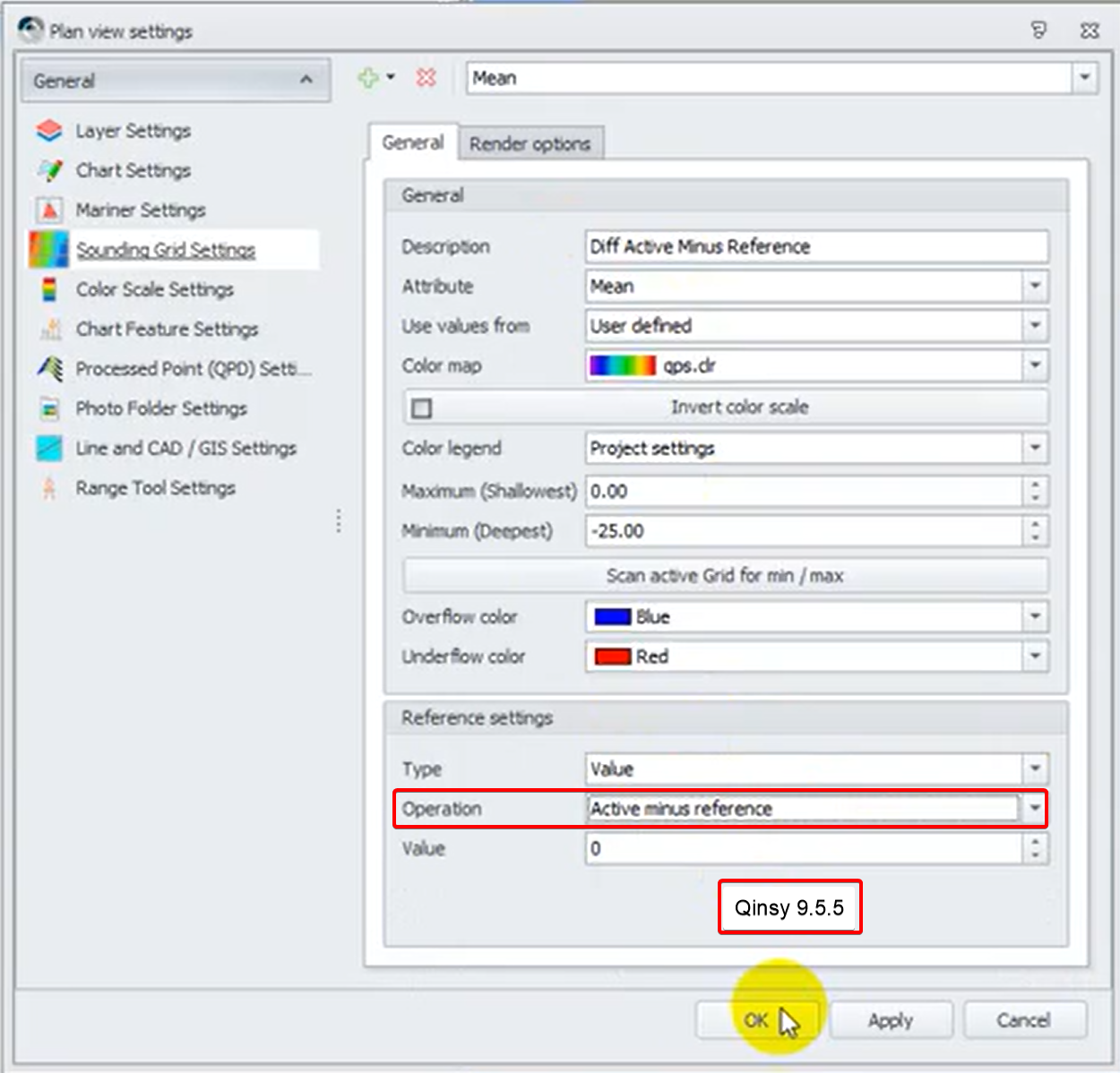
Task: Open the Operation dropdown
Action: [1035, 809]
